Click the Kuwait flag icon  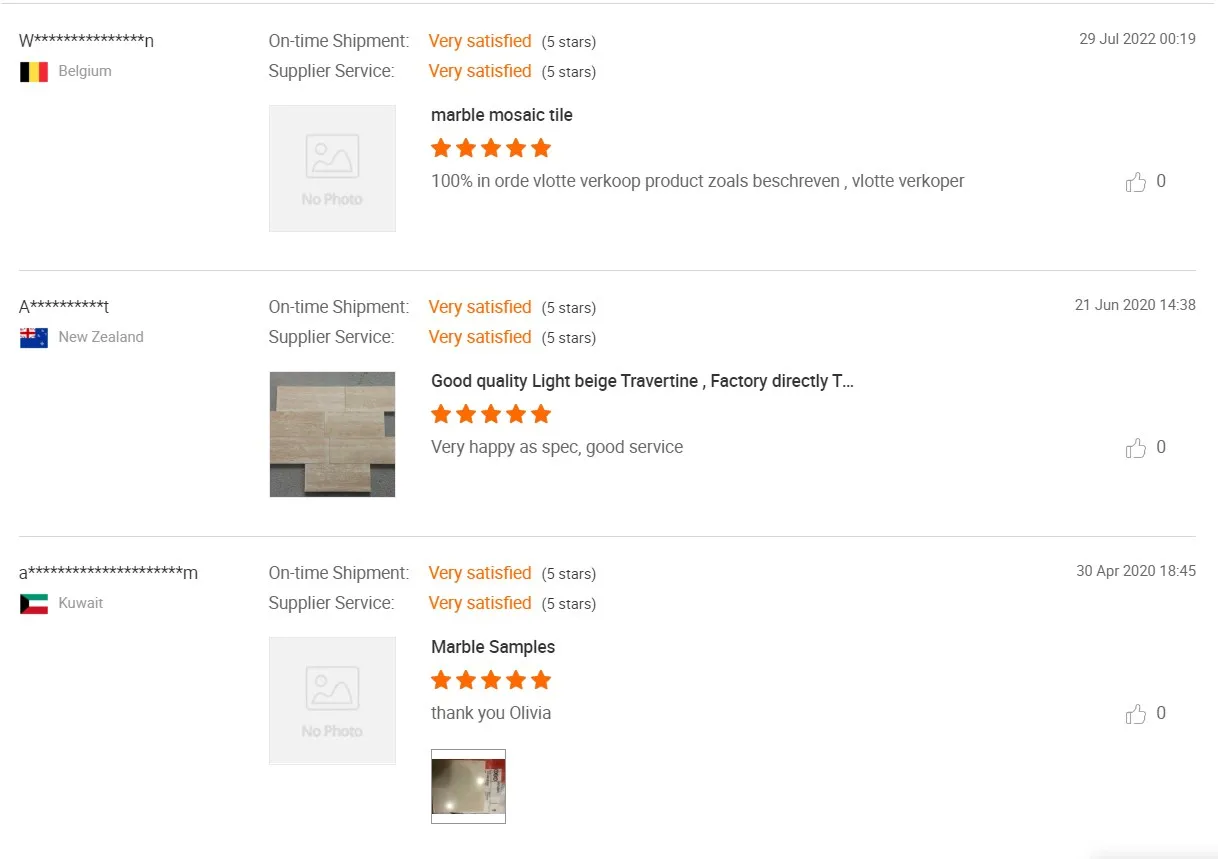click(34, 604)
